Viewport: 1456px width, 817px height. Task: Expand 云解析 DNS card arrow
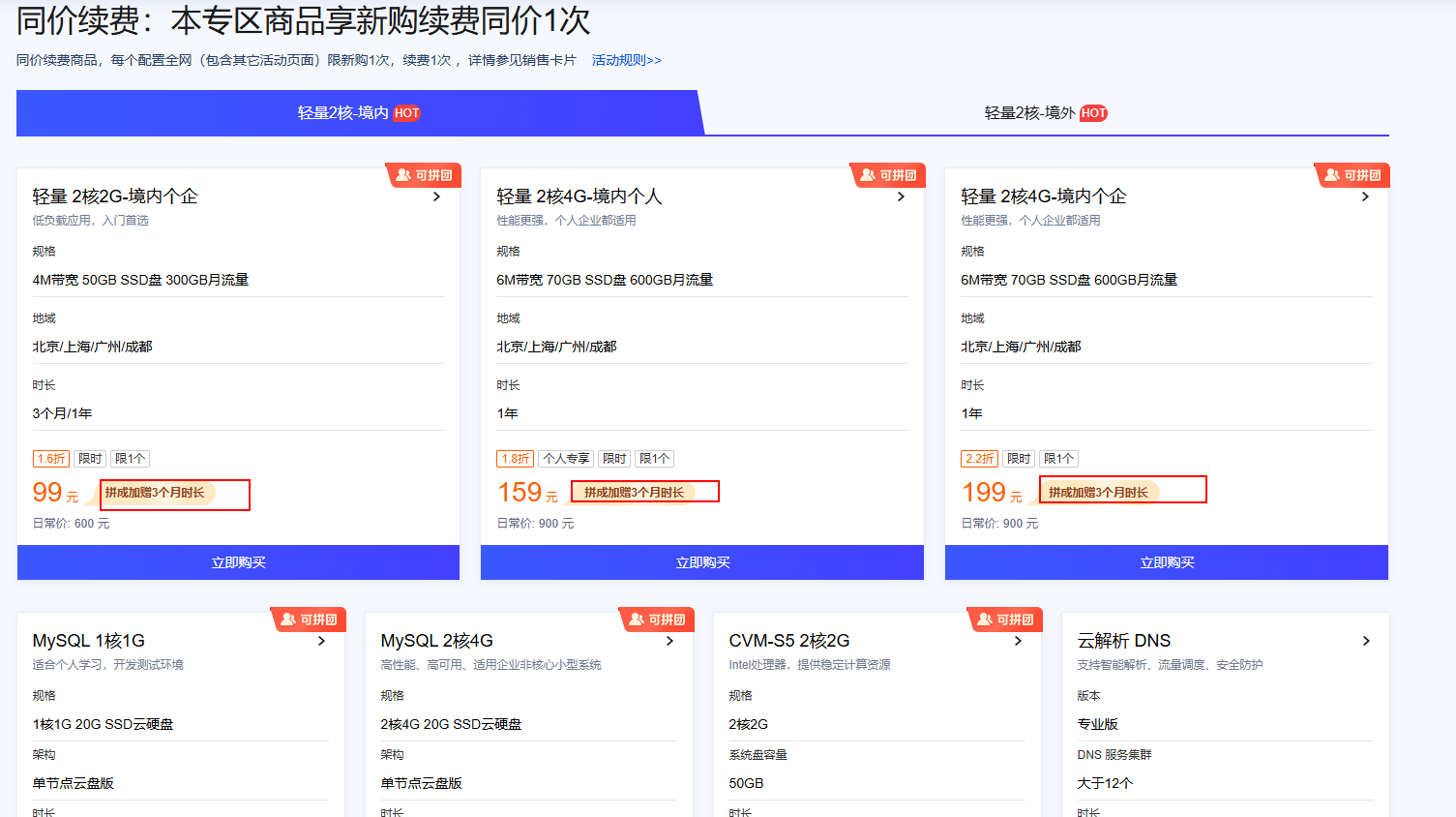click(x=1367, y=641)
